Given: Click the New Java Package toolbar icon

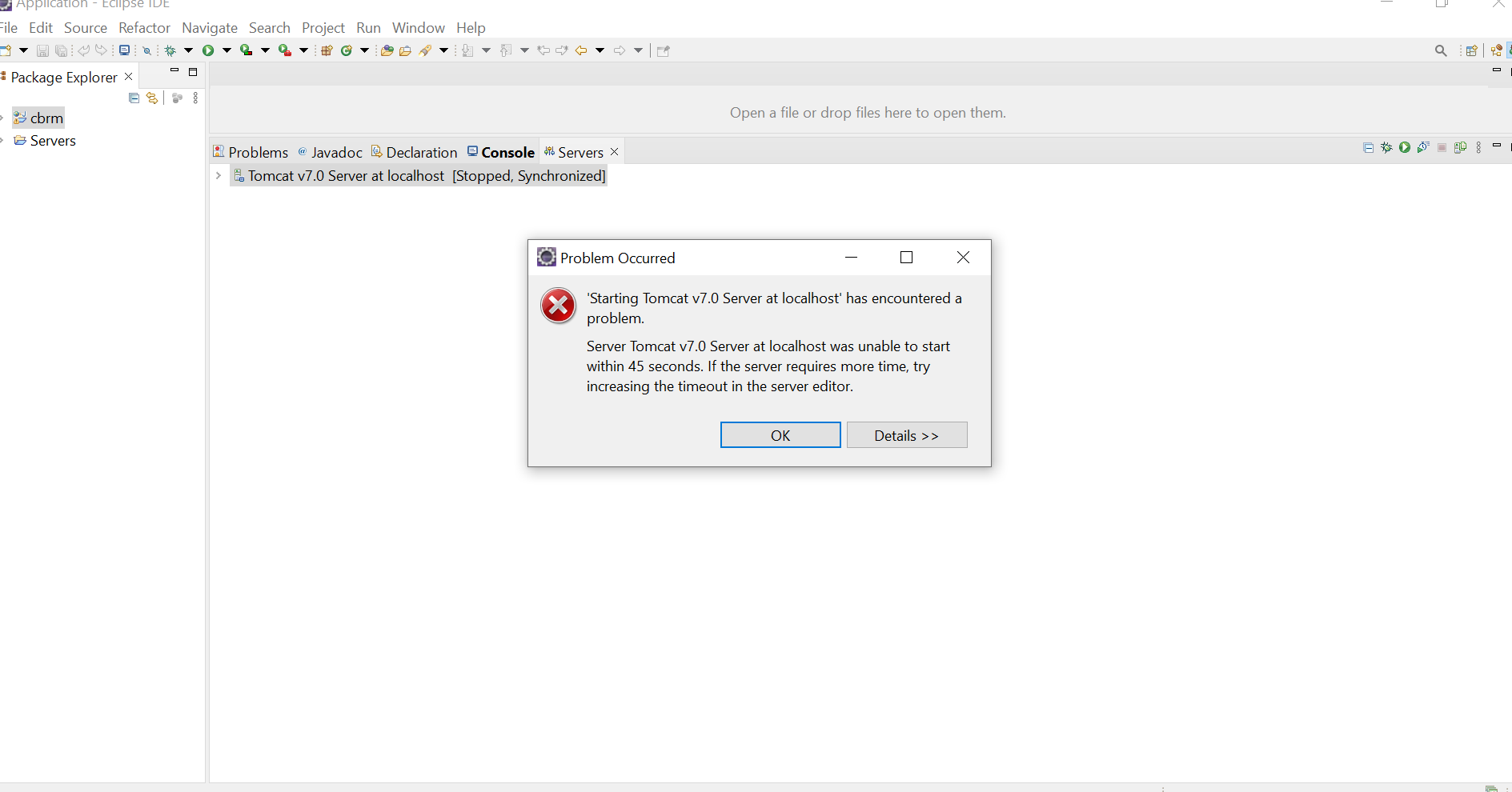Looking at the screenshot, I should (327, 50).
